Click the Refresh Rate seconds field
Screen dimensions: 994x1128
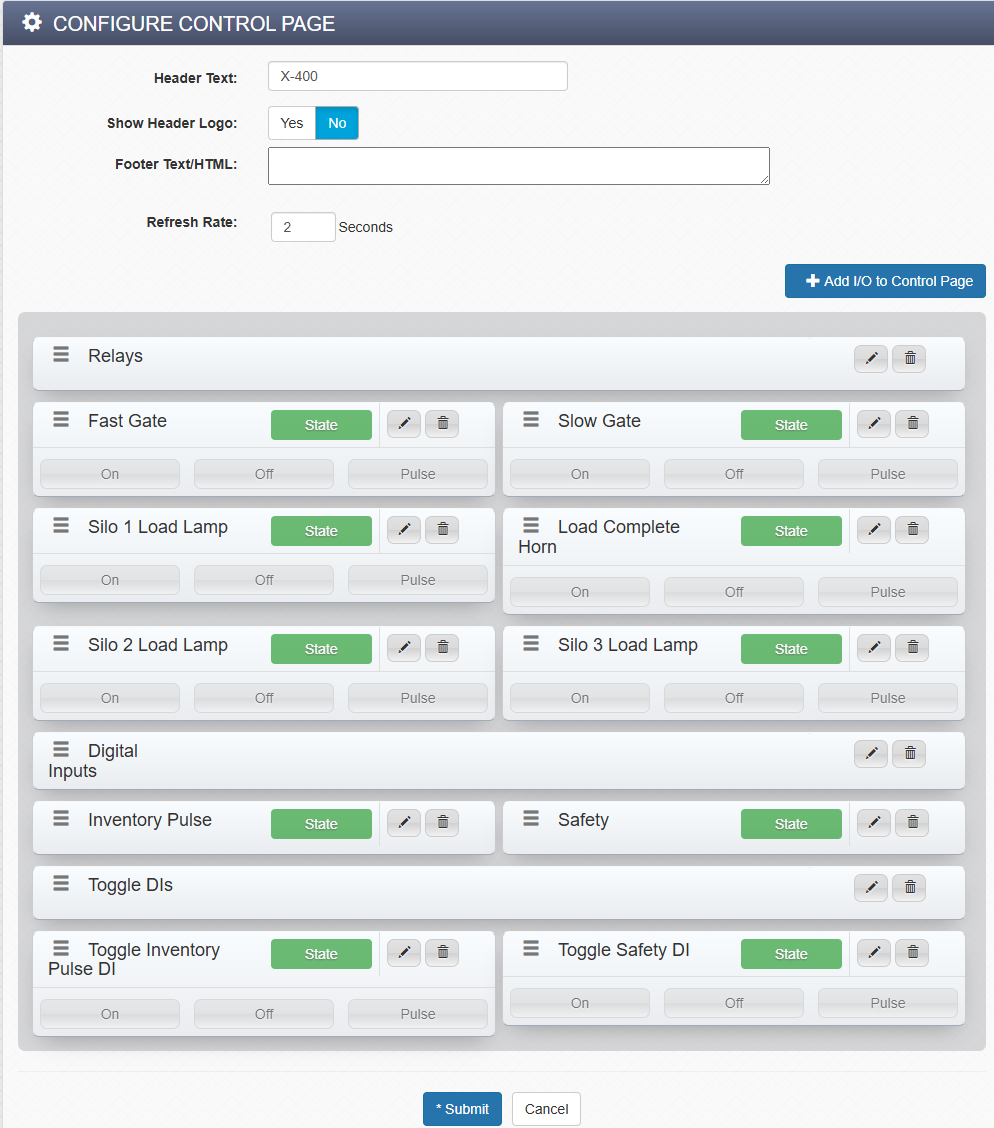303,227
